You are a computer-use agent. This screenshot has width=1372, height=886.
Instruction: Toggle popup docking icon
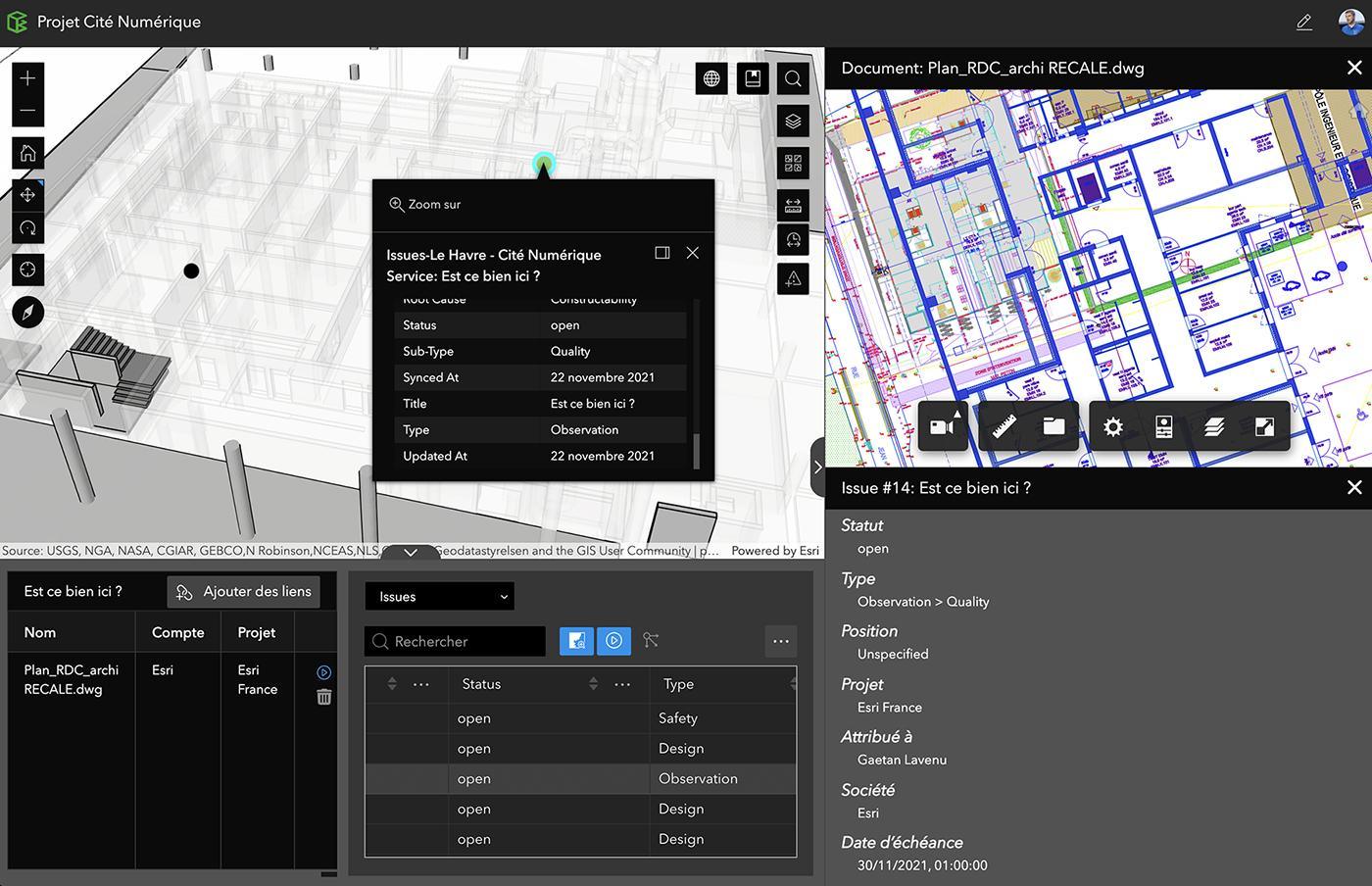(662, 253)
